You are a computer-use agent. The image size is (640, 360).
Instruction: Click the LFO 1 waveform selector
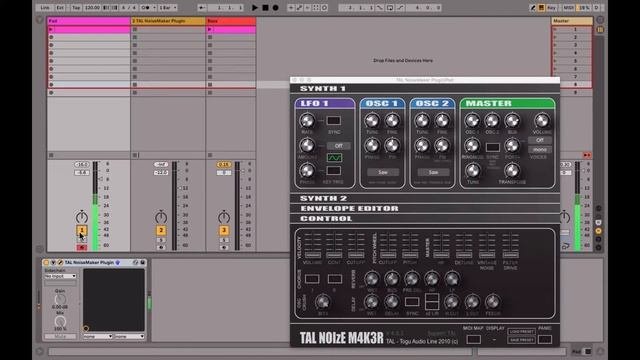tap(334, 157)
